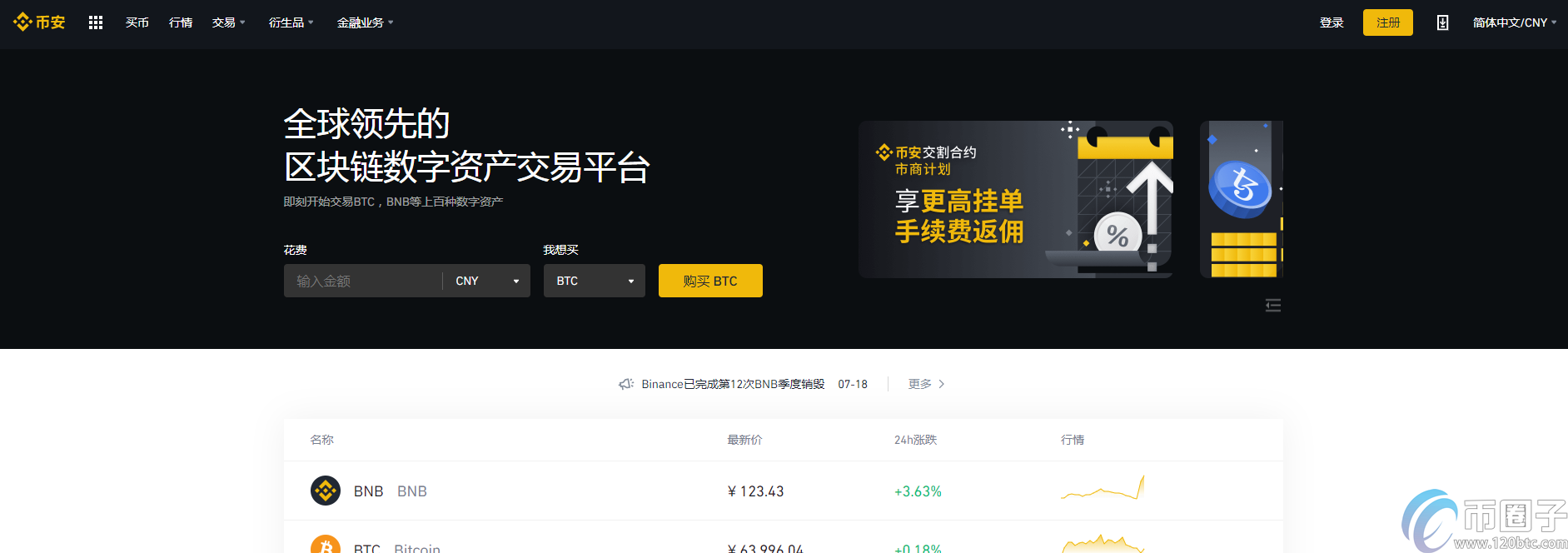Click the announcement megaphone icon
Viewport: 1568px width, 553px height.
[x=626, y=384]
